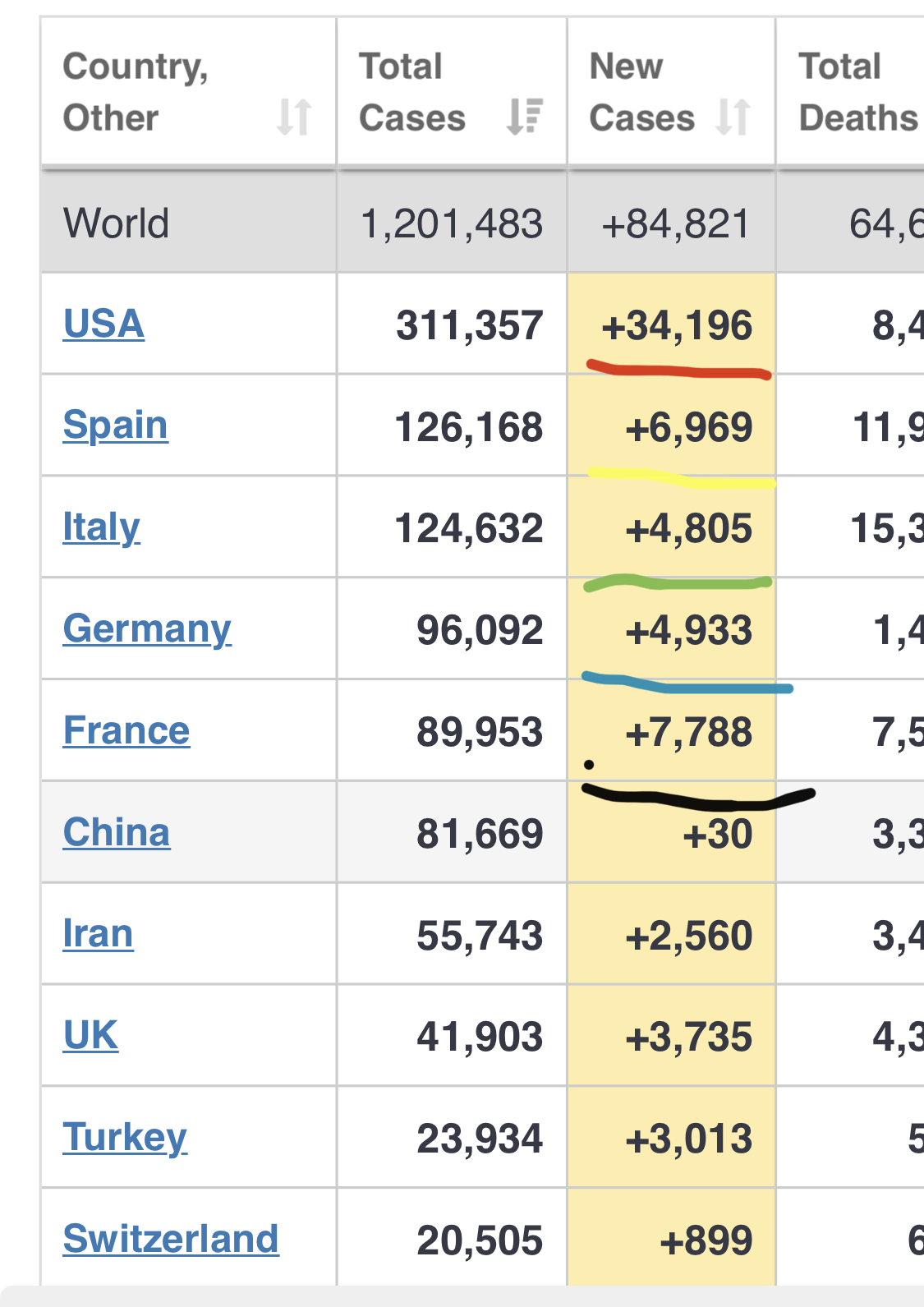The width and height of the screenshot is (924, 1307).
Task: Select the France link
Action: click(x=126, y=731)
